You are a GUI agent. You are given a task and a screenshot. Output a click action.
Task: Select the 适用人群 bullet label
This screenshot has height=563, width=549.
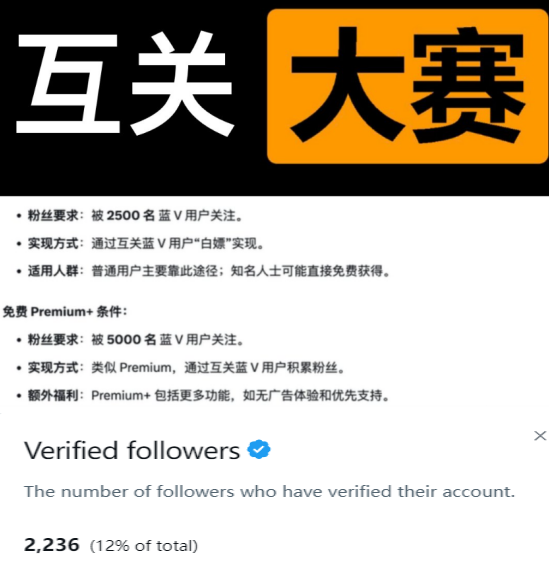[53, 271]
